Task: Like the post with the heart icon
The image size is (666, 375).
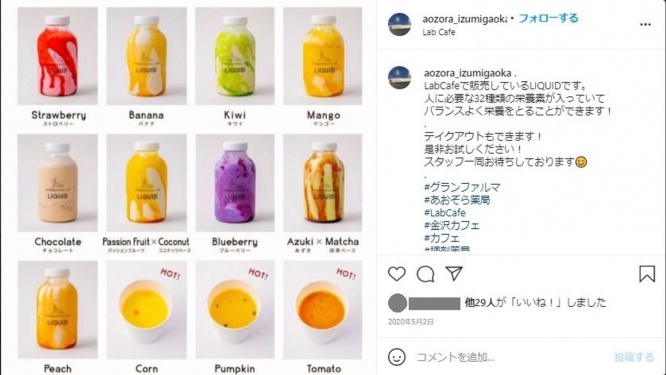Action: pyautogui.click(x=397, y=274)
